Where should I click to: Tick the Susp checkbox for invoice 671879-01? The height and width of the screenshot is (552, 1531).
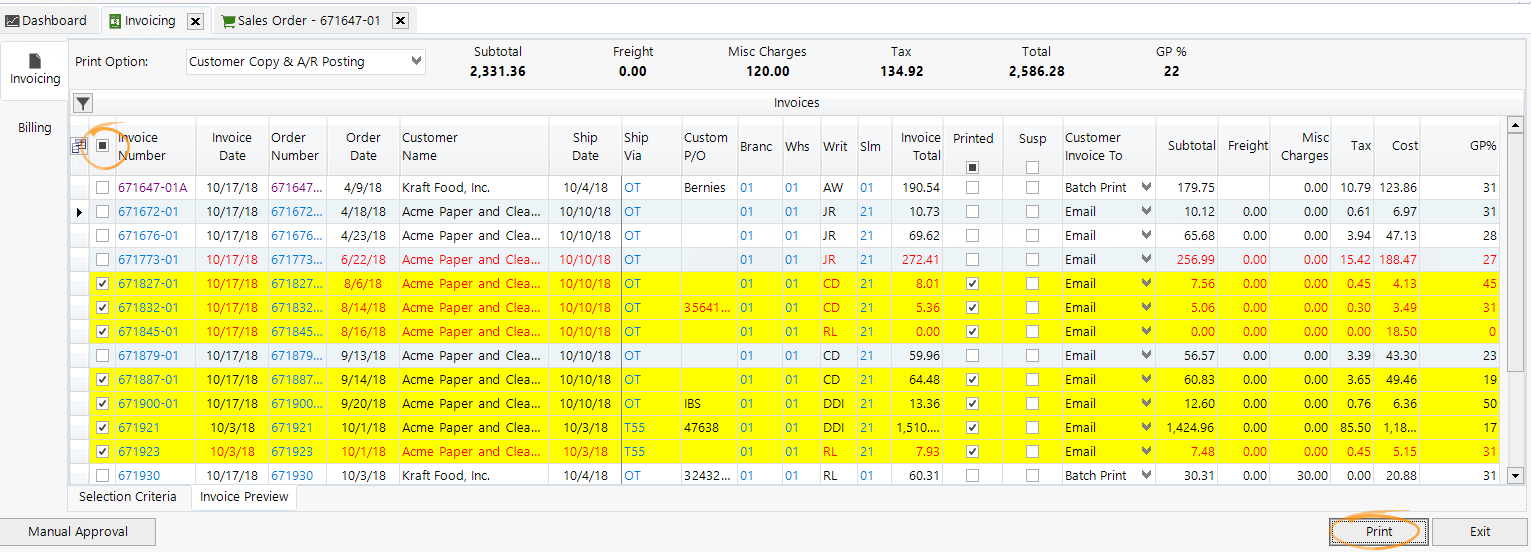1032,356
